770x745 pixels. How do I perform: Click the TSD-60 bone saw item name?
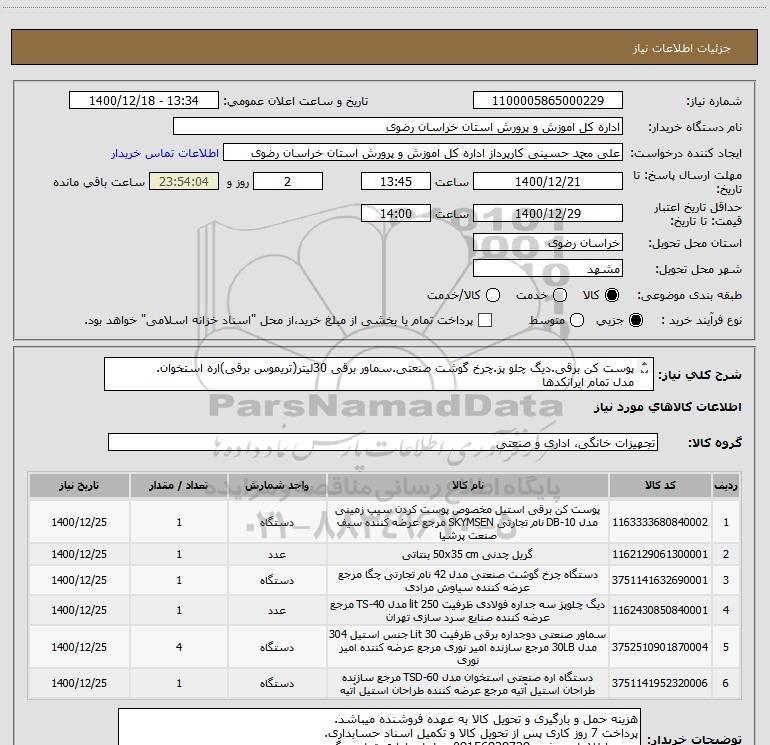[x=468, y=683]
